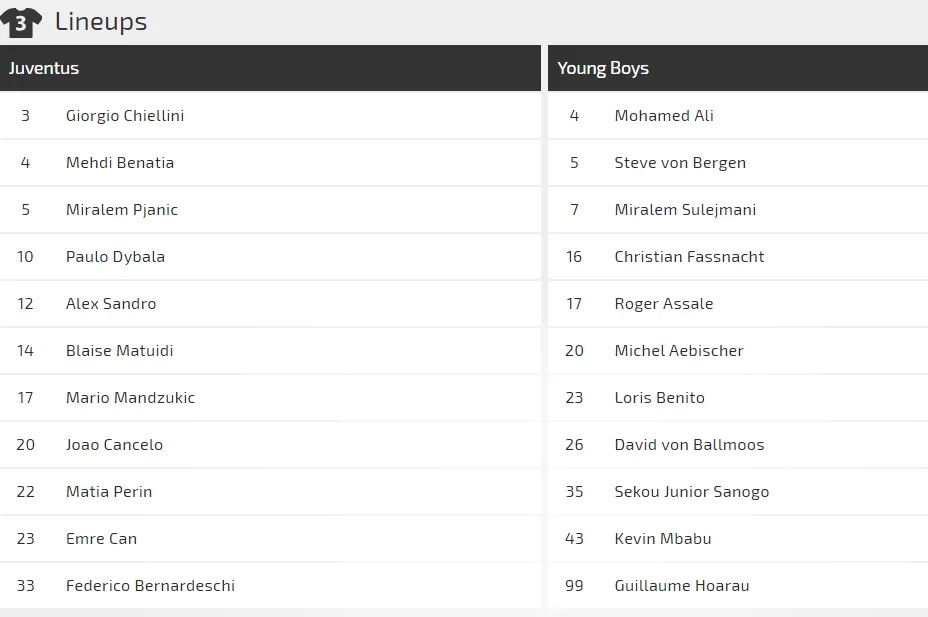Select the Young Boys team header
Screen dimensions: 928x617
tap(603, 68)
